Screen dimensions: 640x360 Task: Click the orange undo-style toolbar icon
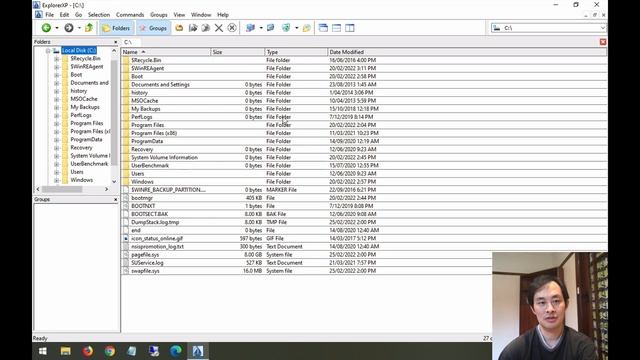click(x=179, y=28)
